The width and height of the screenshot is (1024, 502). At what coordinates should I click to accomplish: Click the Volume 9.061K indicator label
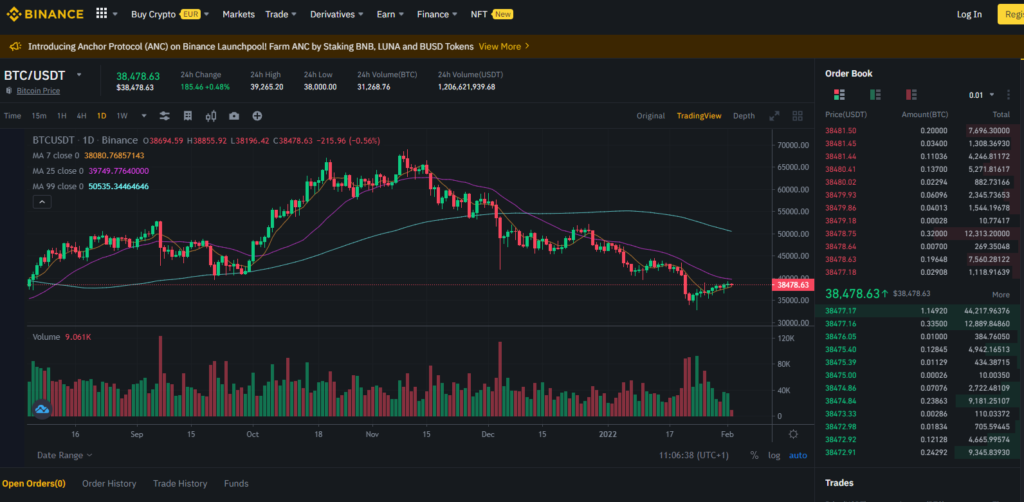(x=62, y=337)
